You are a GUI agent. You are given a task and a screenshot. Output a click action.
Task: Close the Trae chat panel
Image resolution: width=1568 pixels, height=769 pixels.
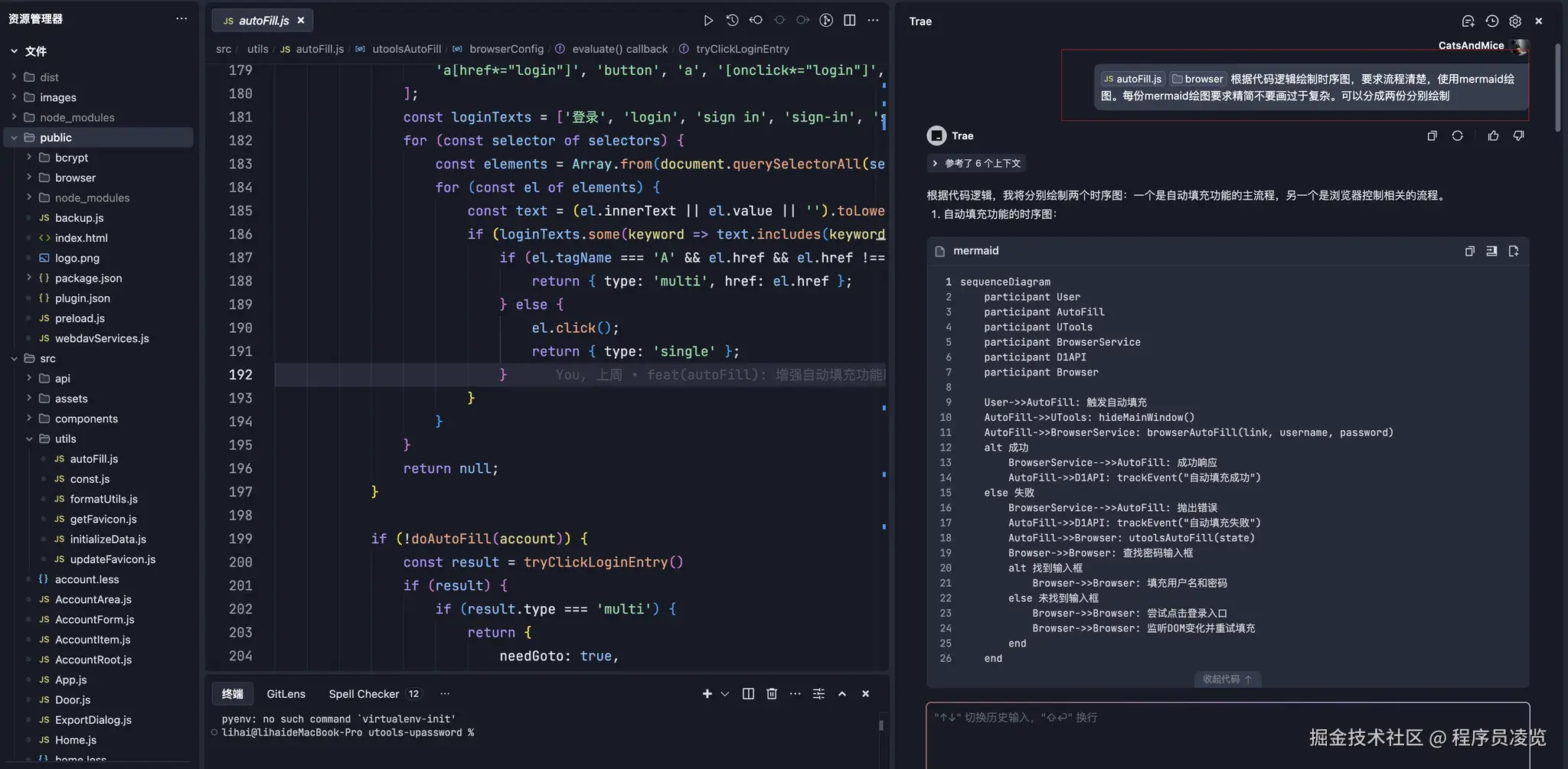click(x=1539, y=21)
